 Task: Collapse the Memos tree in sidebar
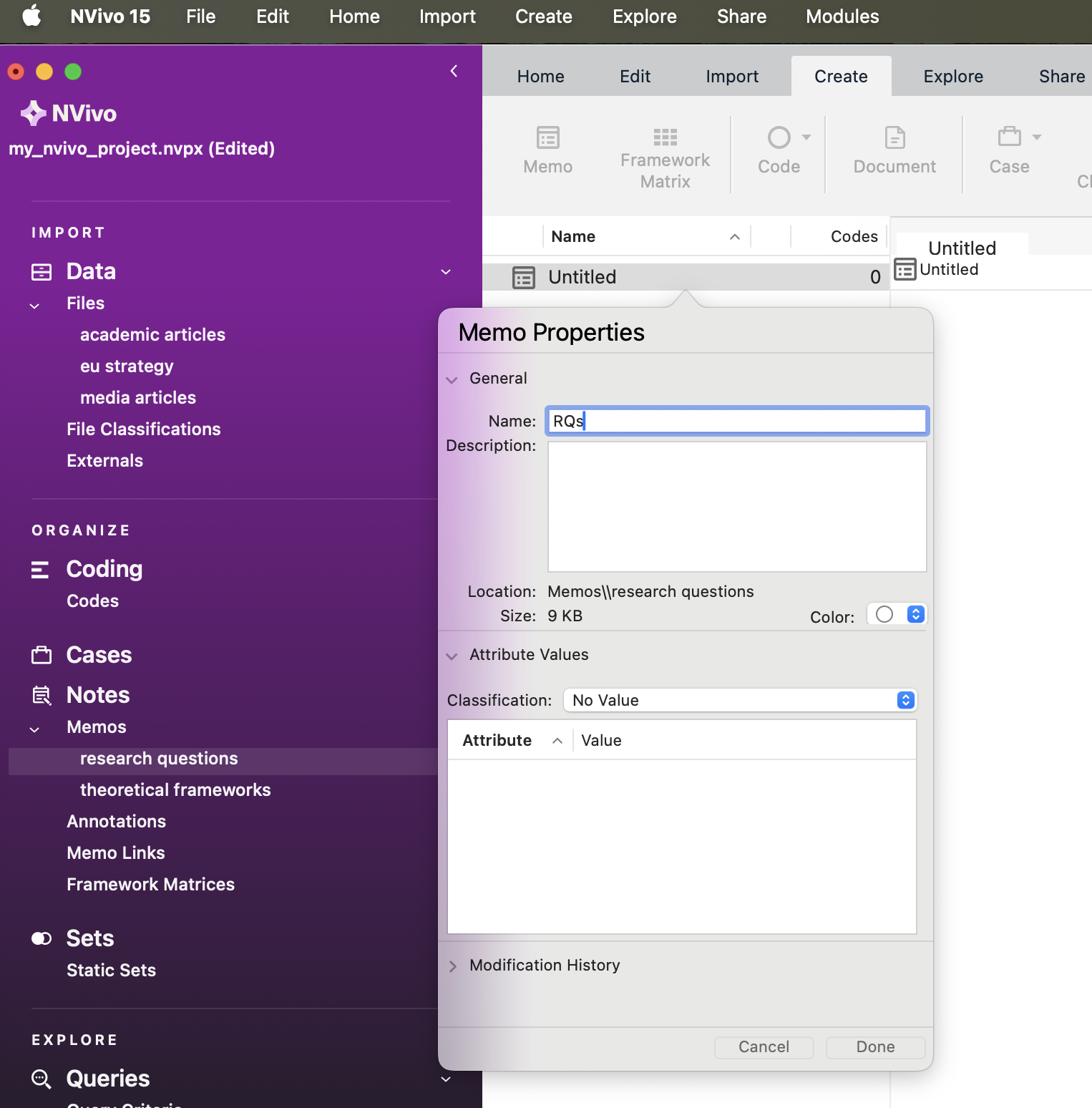[x=34, y=729]
